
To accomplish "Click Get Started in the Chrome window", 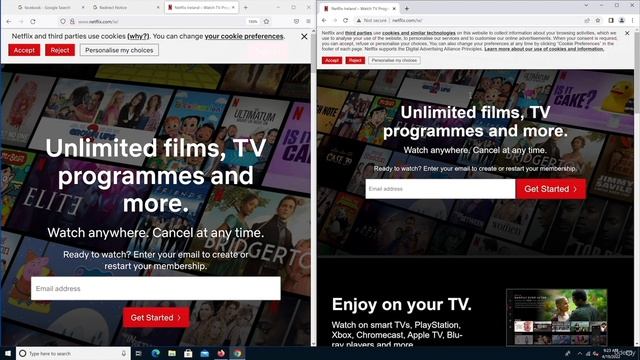I will click(x=551, y=189).
